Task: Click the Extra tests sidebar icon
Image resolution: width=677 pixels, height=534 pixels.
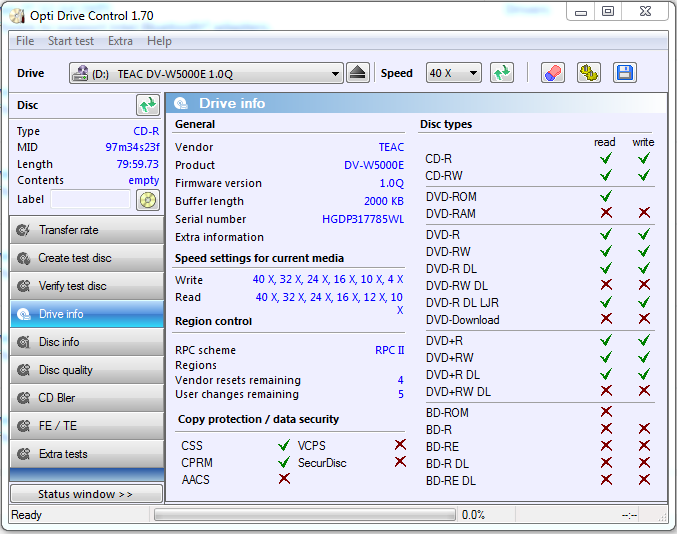Action: point(23,454)
